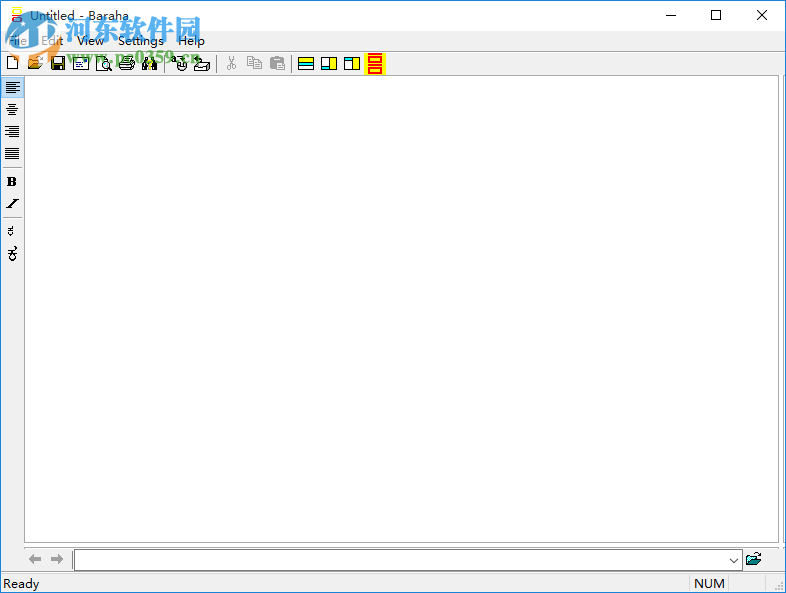
Task: Open the File menu
Action: point(18,41)
